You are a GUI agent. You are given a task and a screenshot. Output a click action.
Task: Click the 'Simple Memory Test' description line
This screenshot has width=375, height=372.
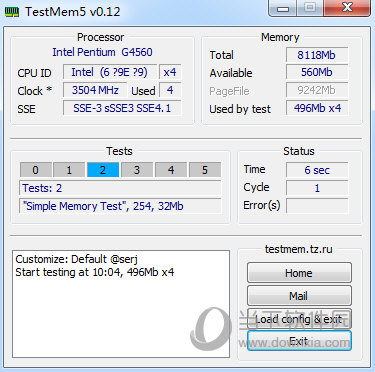(x=120, y=206)
